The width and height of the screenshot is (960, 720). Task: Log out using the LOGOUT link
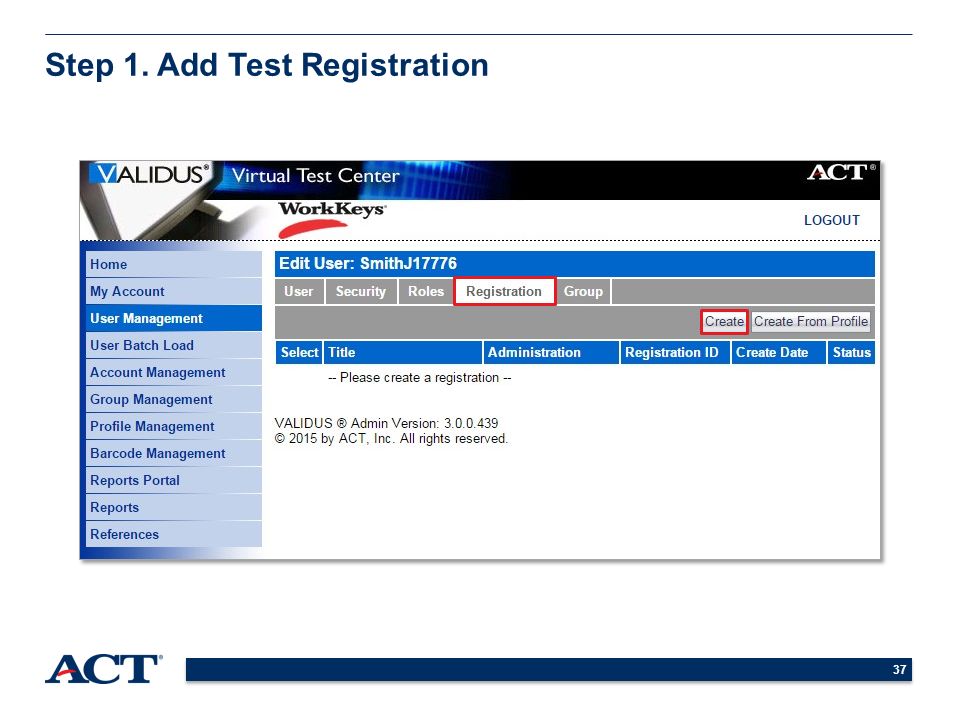tap(831, 220)
